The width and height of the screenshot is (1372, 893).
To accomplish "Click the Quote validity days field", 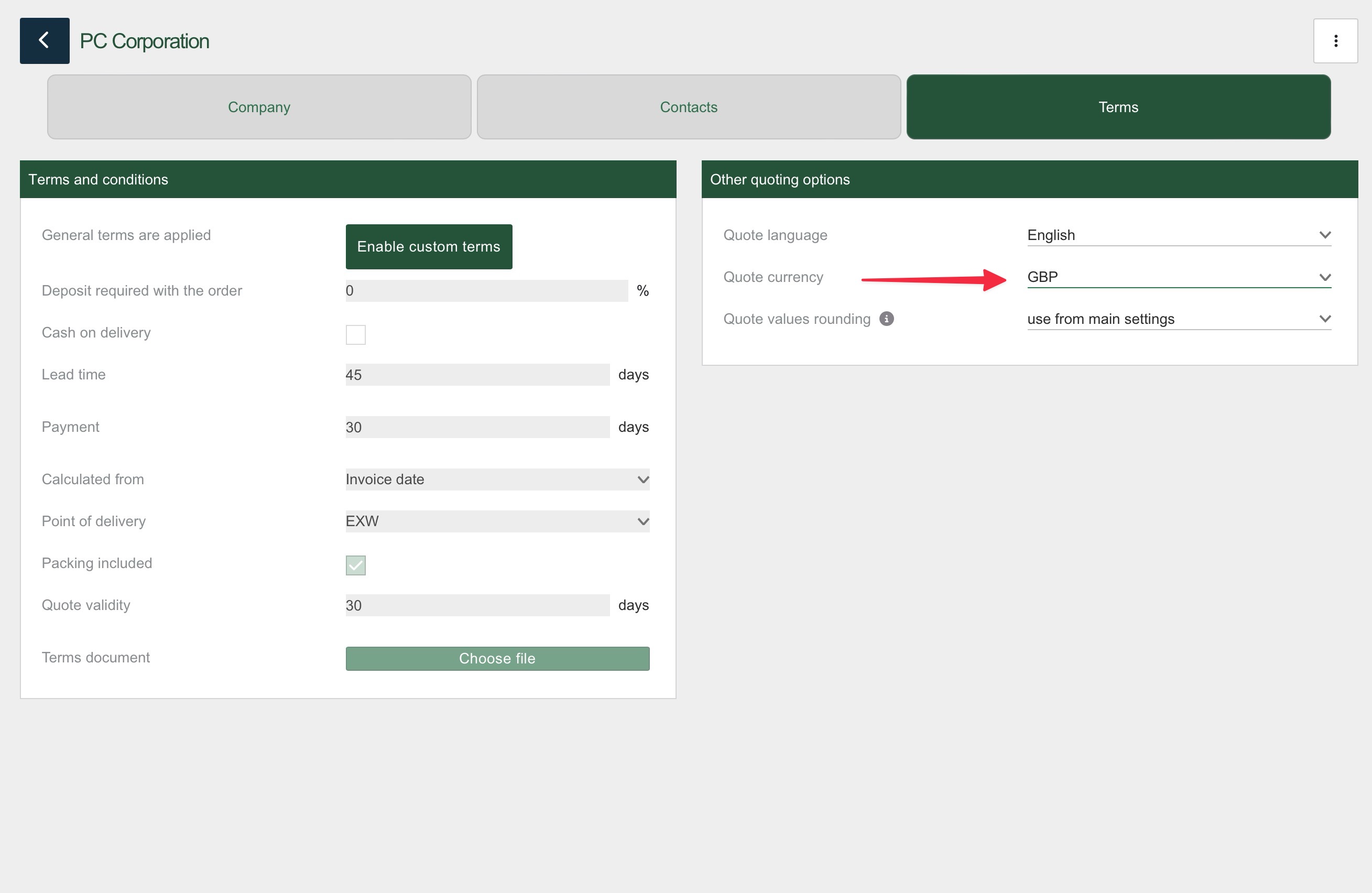I will [x=477, y=605].
